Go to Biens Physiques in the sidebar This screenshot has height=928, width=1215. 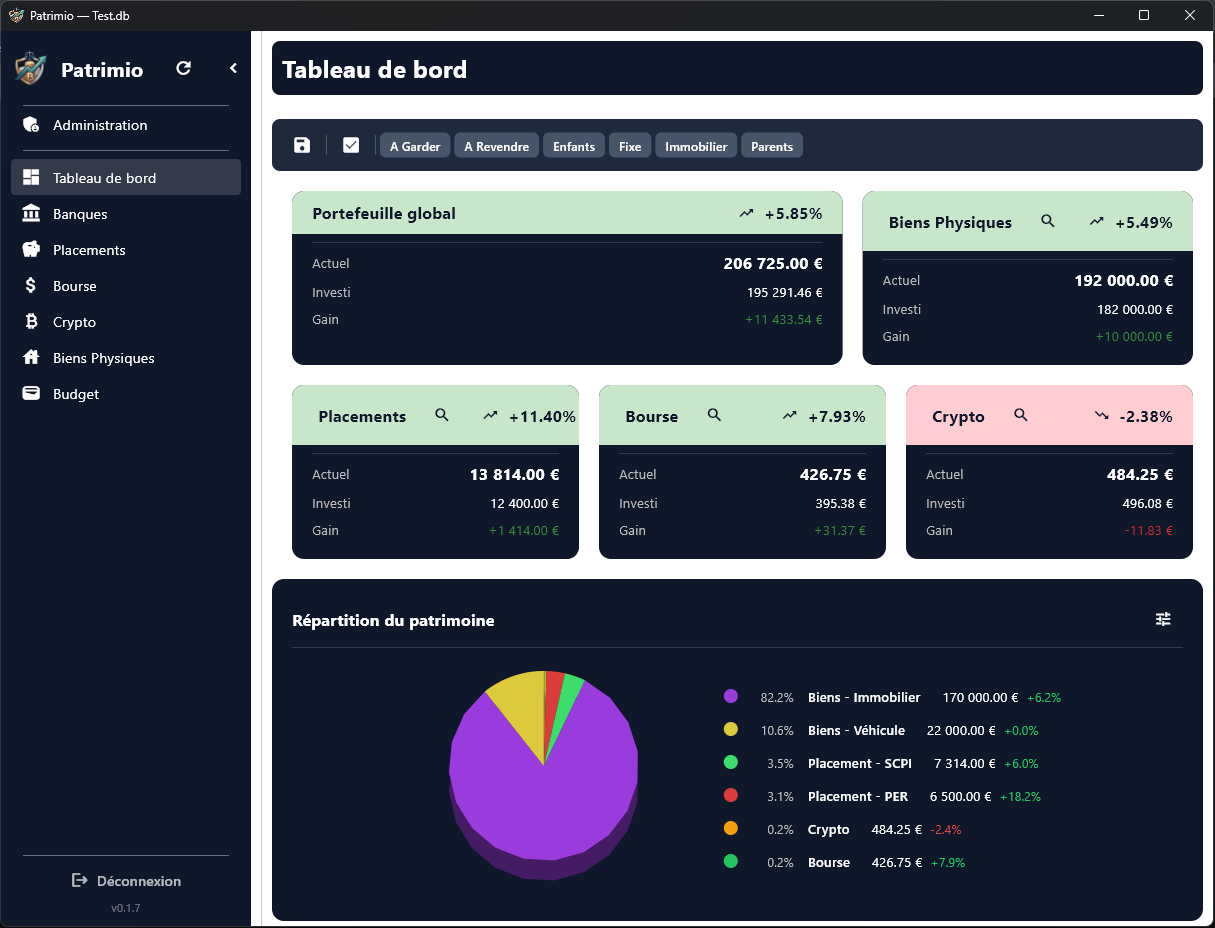pyautogui.click(x=126, y=358)
